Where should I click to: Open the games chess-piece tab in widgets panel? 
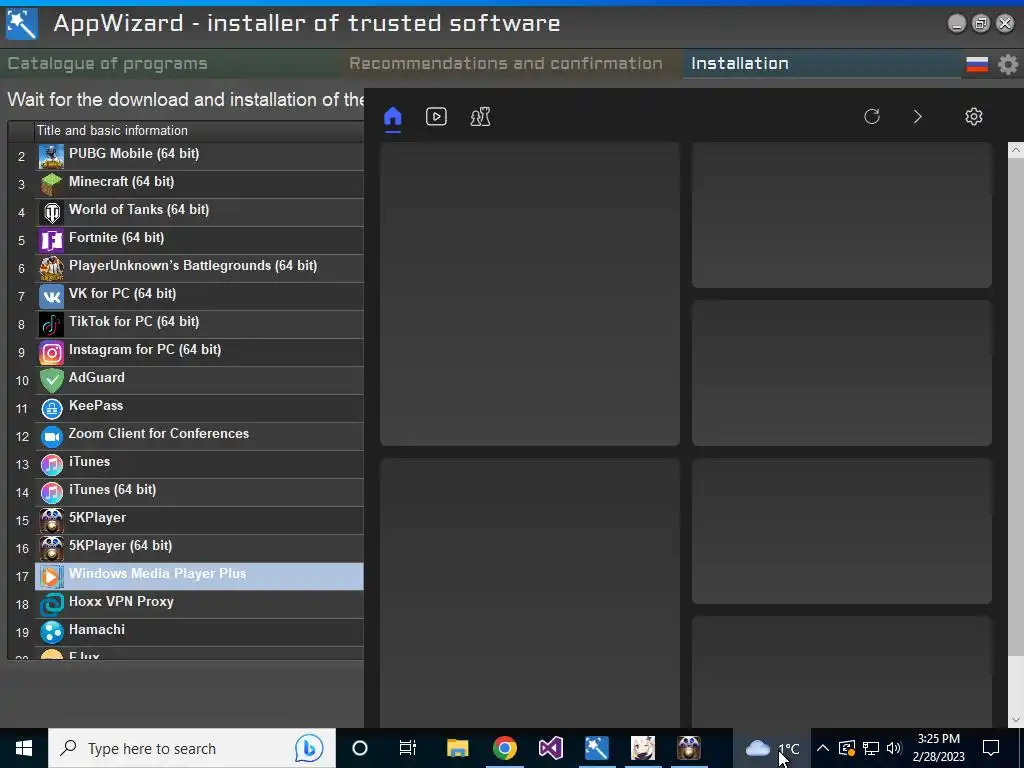coord(480,117)
